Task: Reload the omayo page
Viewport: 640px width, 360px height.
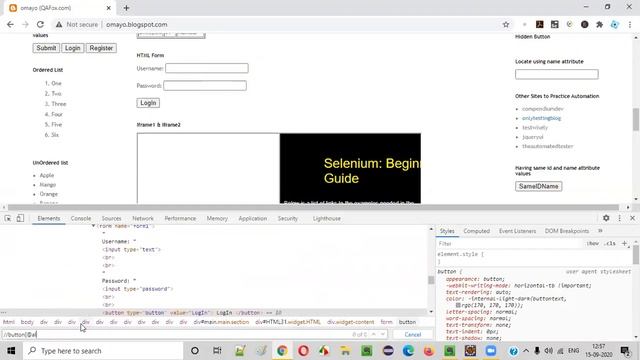Action: (x=40, y=24)
